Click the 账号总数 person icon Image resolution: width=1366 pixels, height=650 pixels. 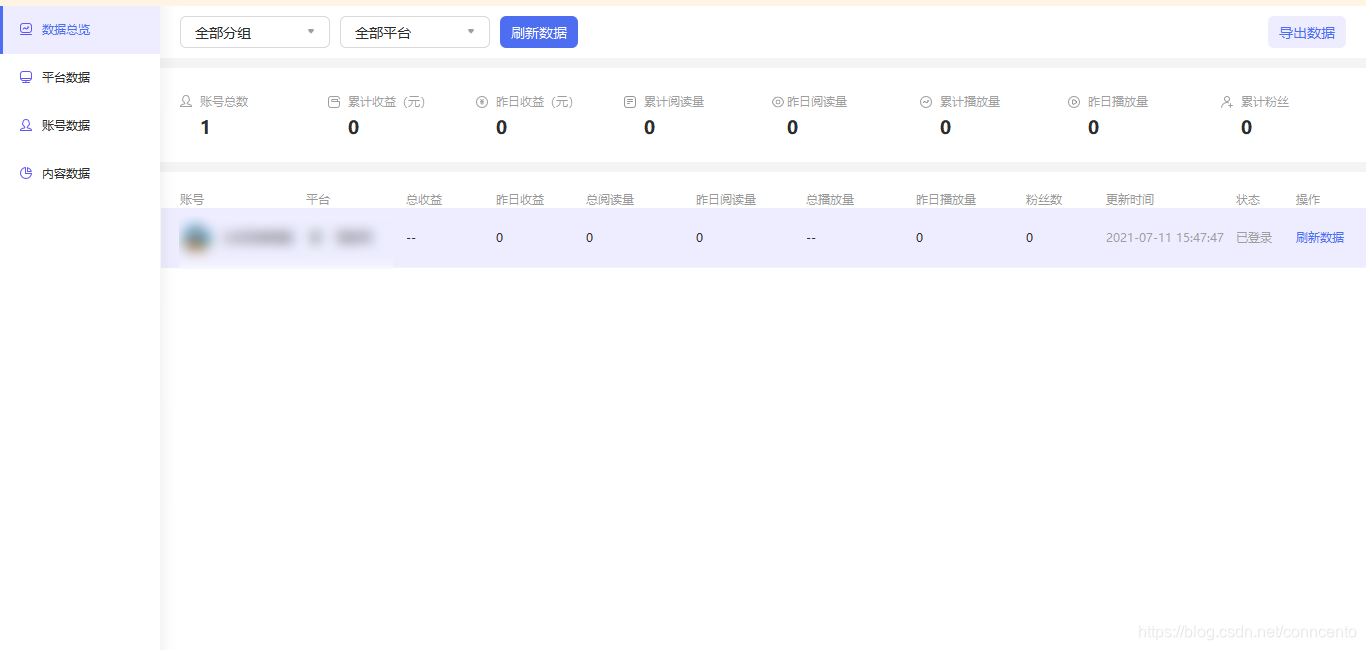[x=186, y=102]
